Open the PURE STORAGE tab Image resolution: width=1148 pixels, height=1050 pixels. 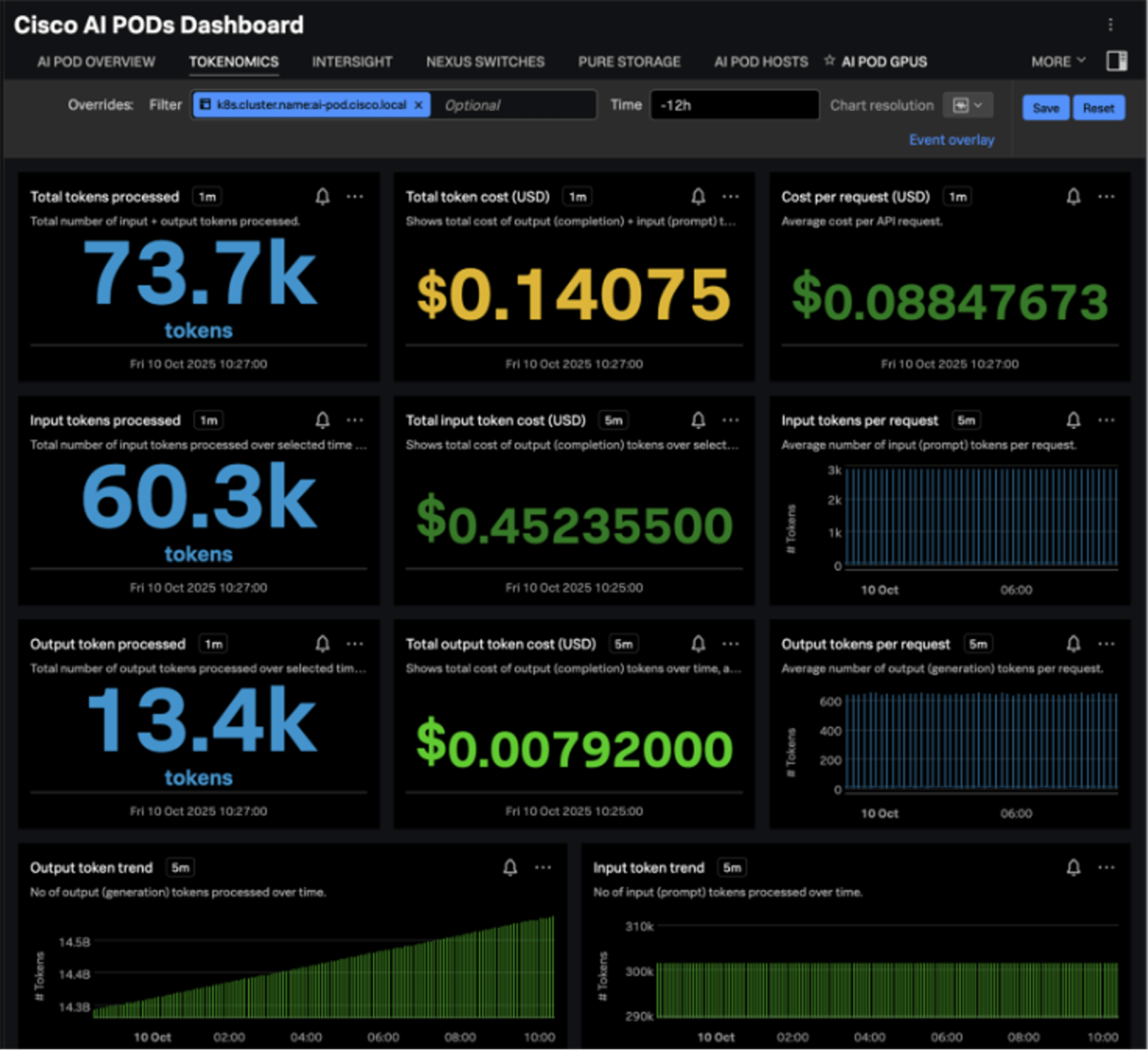click(629, 62)
